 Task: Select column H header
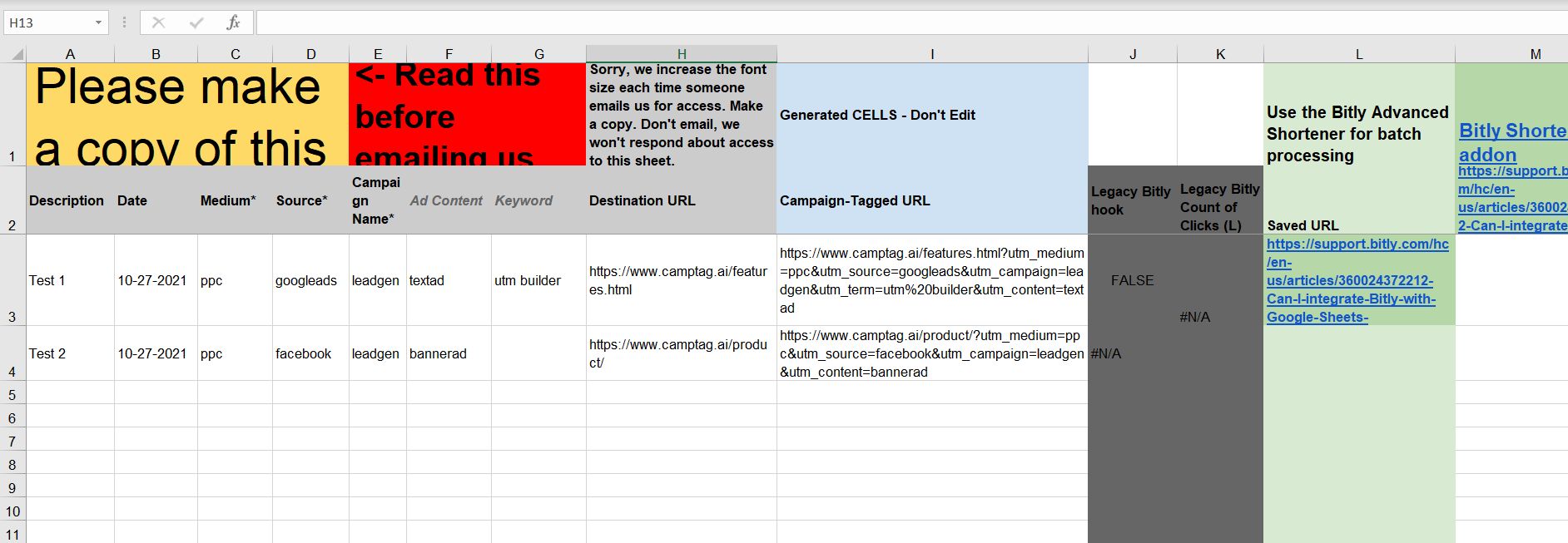pos(681,54)
